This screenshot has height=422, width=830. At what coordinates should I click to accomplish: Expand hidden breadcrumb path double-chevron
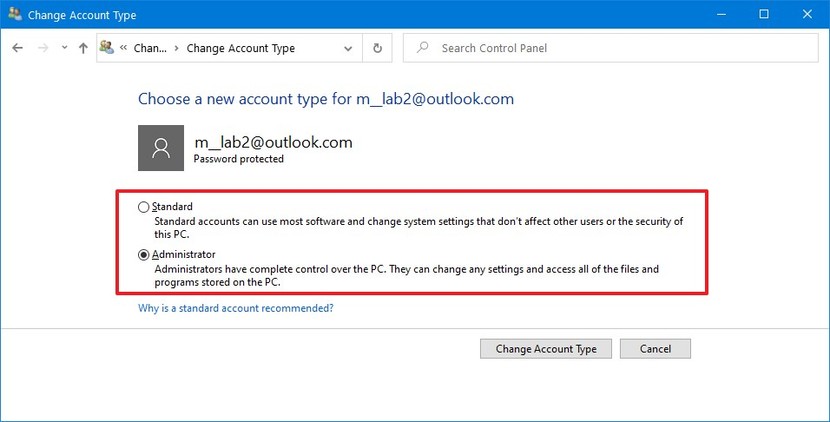pyautogui.click(x=123, y=48)
